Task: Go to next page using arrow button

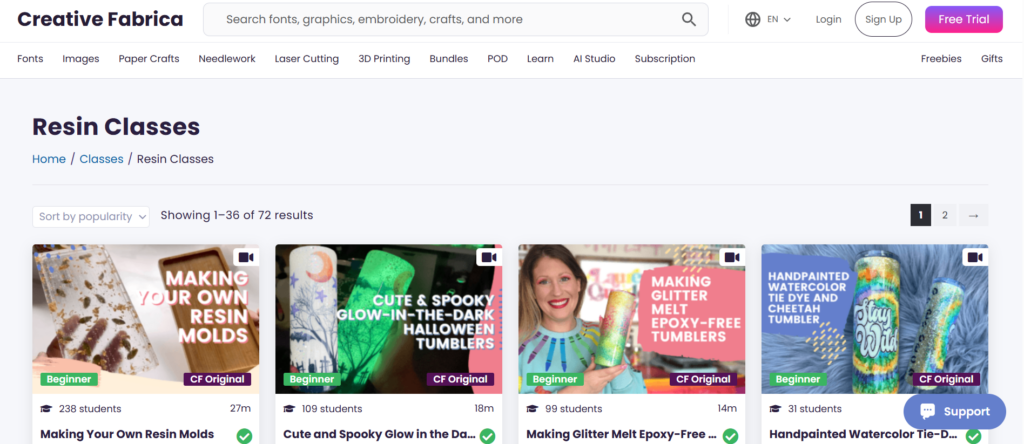Action: 975,215
